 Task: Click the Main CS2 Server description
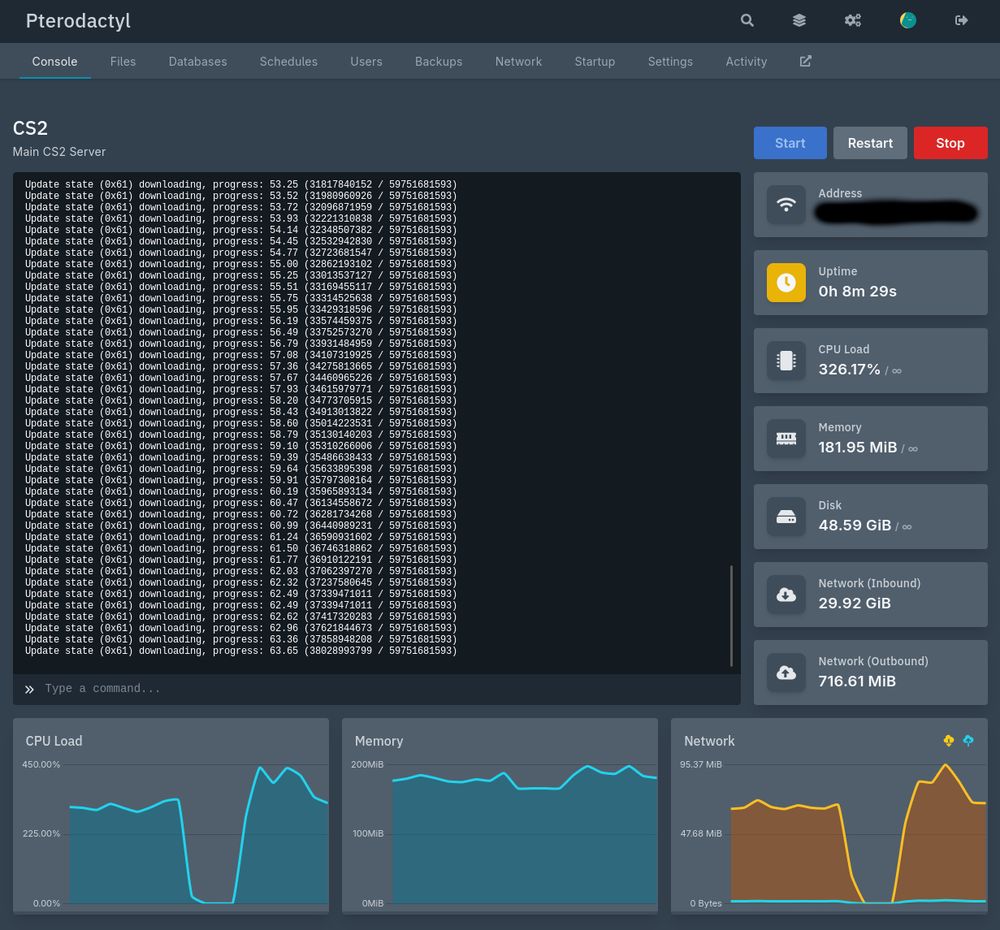click(59, 152)
